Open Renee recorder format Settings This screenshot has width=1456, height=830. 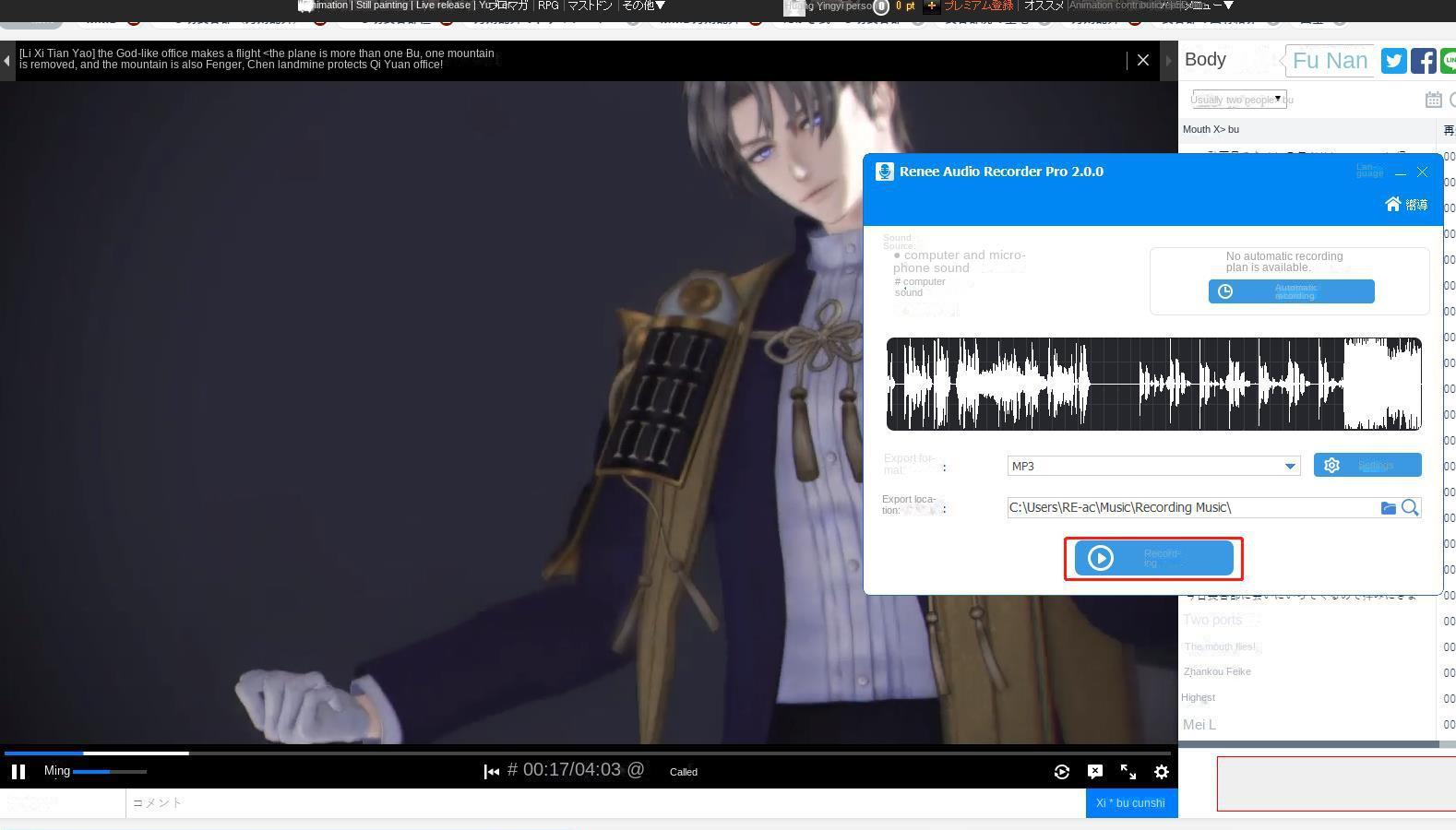1367,465
